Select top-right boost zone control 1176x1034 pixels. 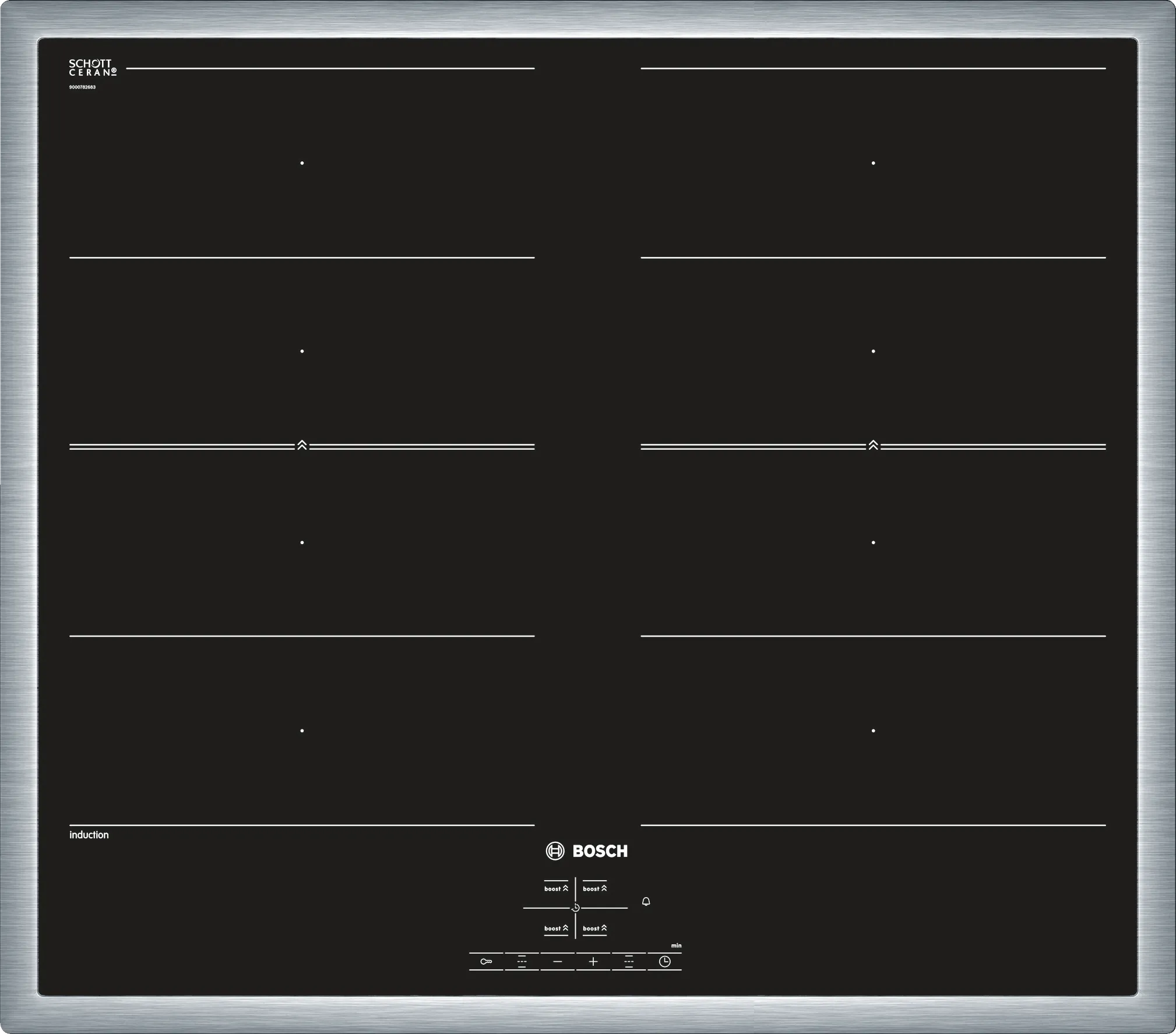click(594, 888)
